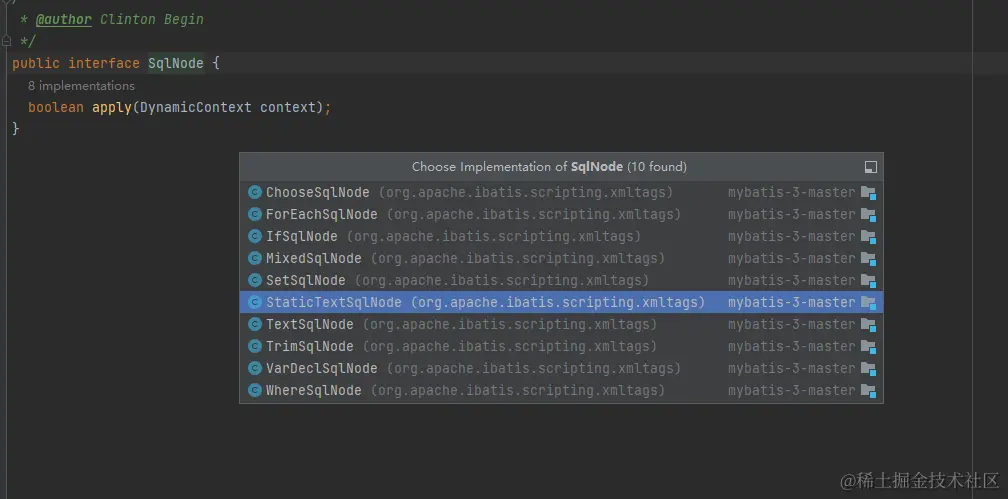Screen dimensions: 1008x499
Task: Click the SqlNode interface name in code
Action: click(176, 63)
